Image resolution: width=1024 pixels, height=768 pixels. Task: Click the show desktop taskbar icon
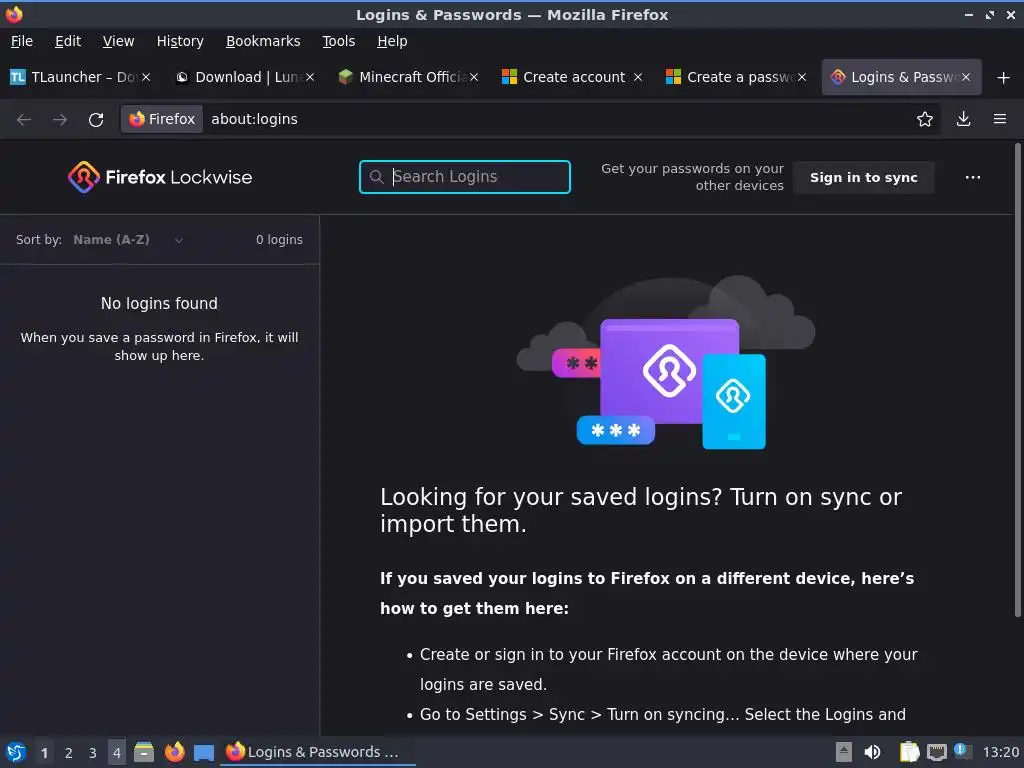[204, 753]
